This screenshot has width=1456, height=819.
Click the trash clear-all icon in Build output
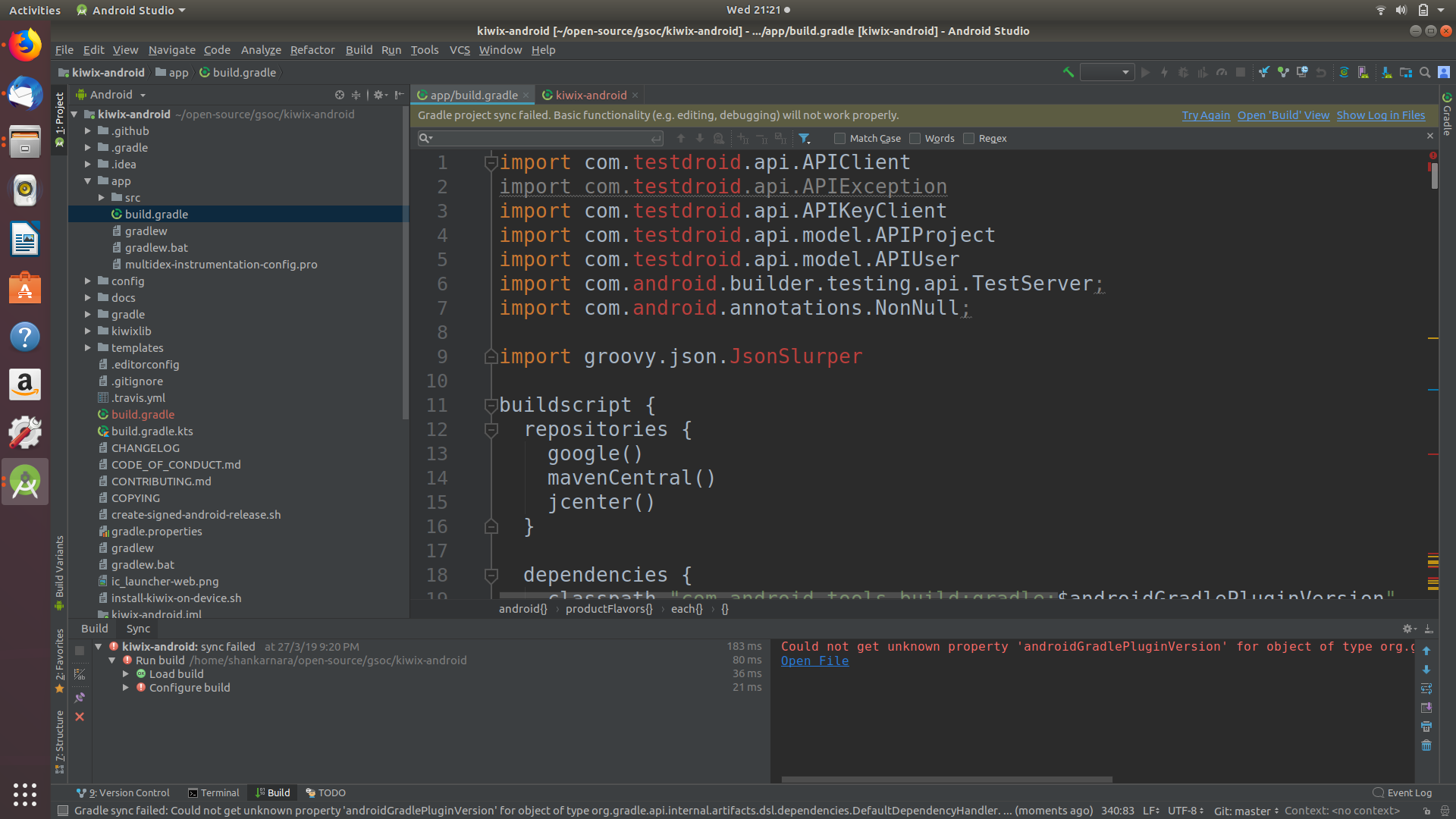(1426, 745)
